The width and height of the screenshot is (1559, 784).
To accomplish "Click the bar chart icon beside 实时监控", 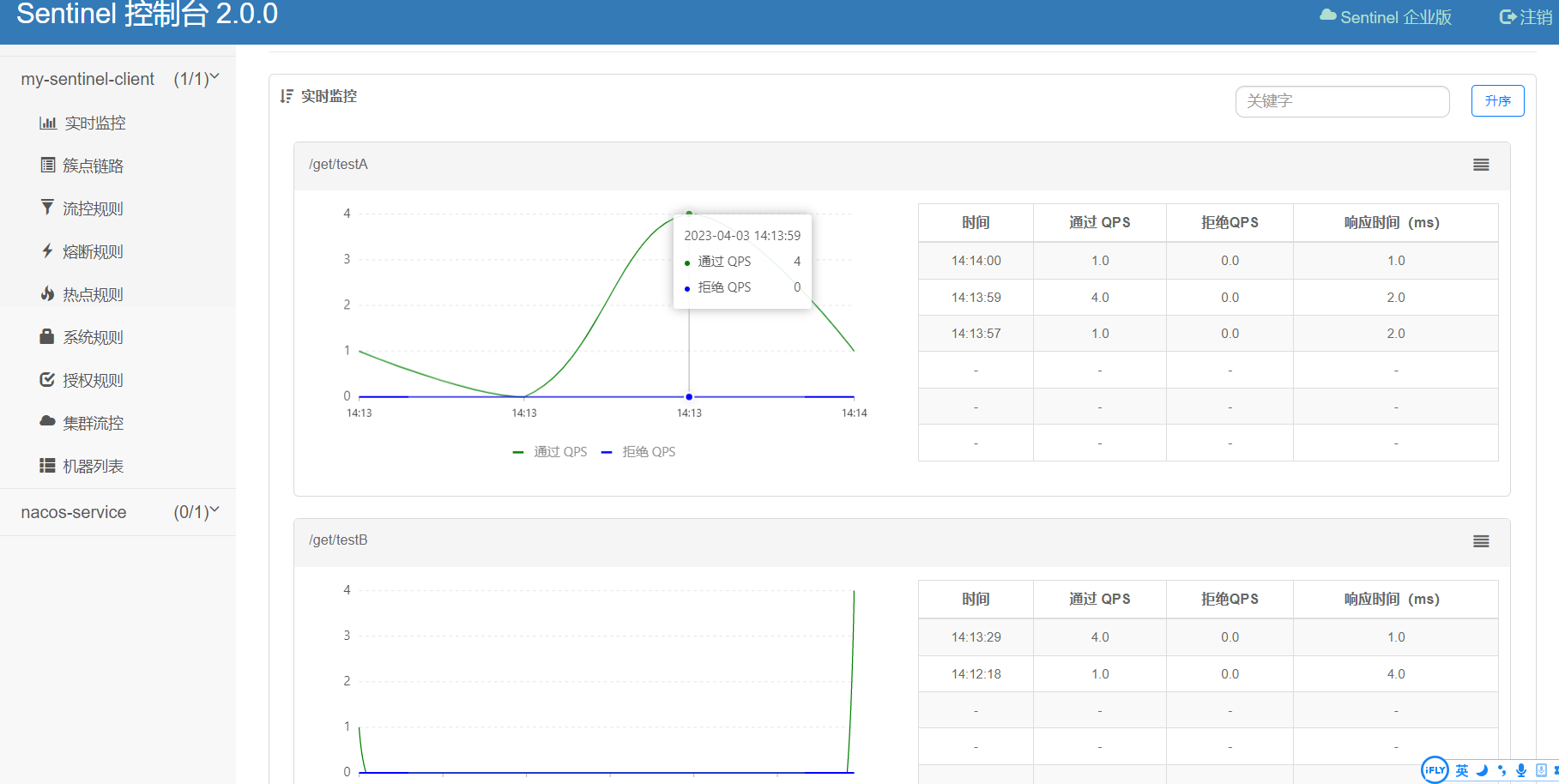I will 48,123.
